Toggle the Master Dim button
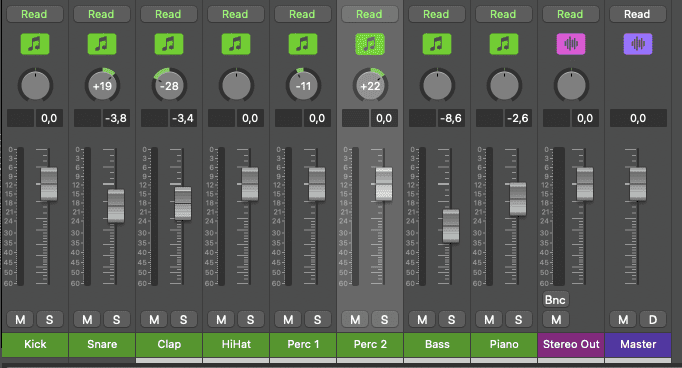682x368 pixels. [652, 320]
